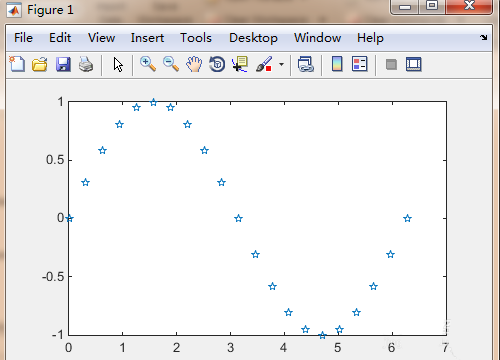Viewport: 500px width, 360px height.
Task: Click the x-axis tick label 5
Action: click(x=338, y=348)
